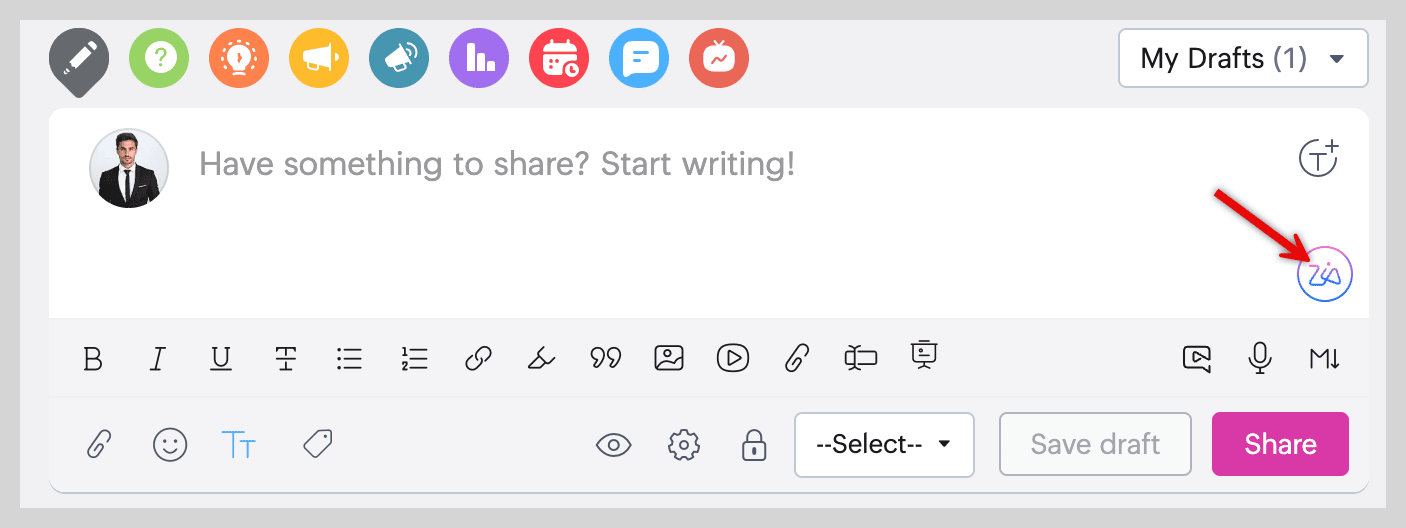The width and height of the screenshot is (1406, 528).
Task: Open the My Drafts (1) dropdown
Action: pos(1243,59)
